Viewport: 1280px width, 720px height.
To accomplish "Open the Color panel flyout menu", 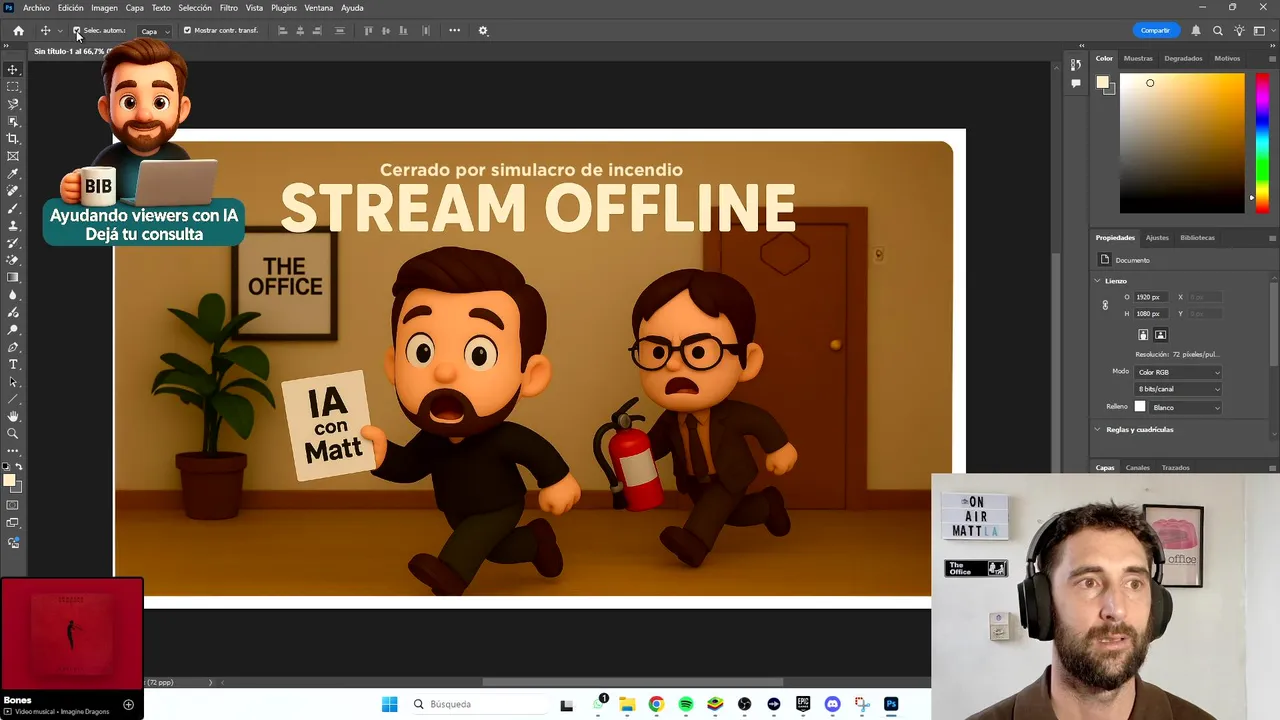I will click(1272, 58).
